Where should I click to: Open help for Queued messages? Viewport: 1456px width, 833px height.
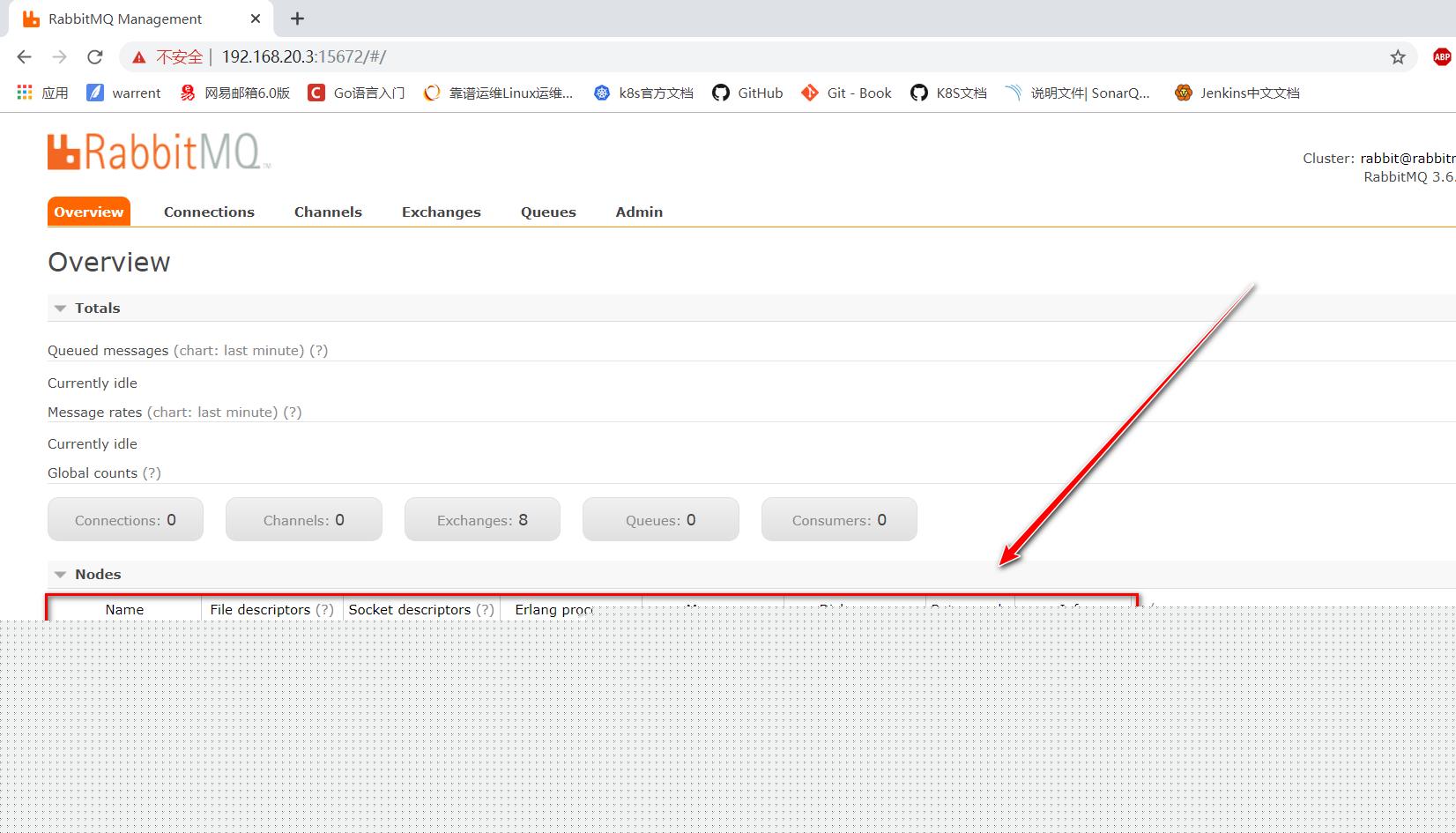pyautogui.click(x=318, y=350)
